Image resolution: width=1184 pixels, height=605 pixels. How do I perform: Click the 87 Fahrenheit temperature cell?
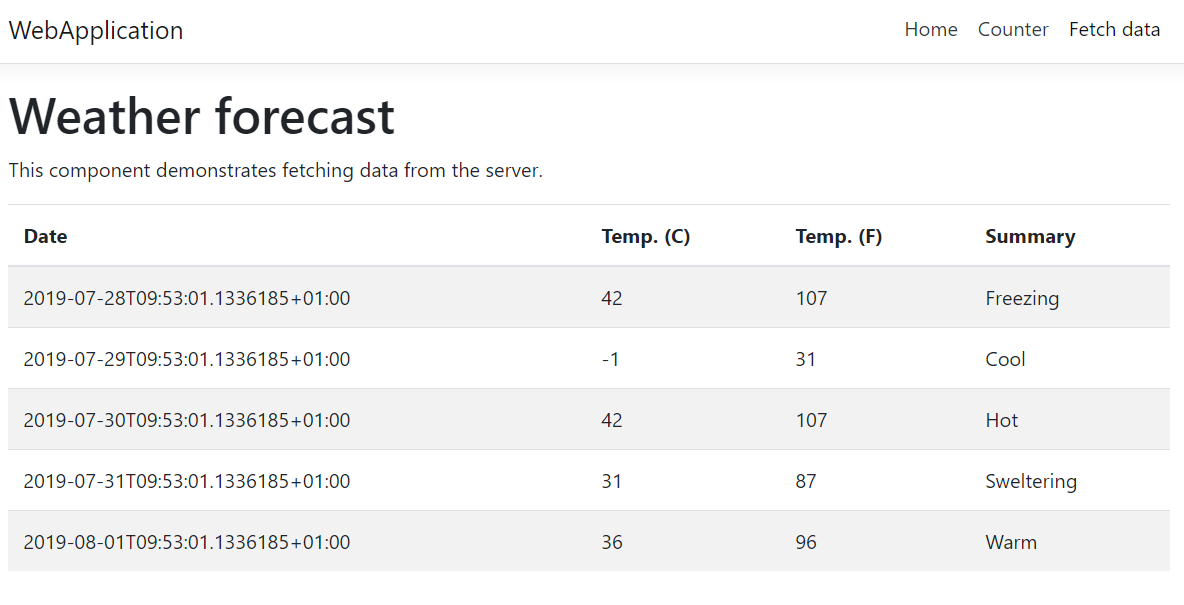[806, 481]
